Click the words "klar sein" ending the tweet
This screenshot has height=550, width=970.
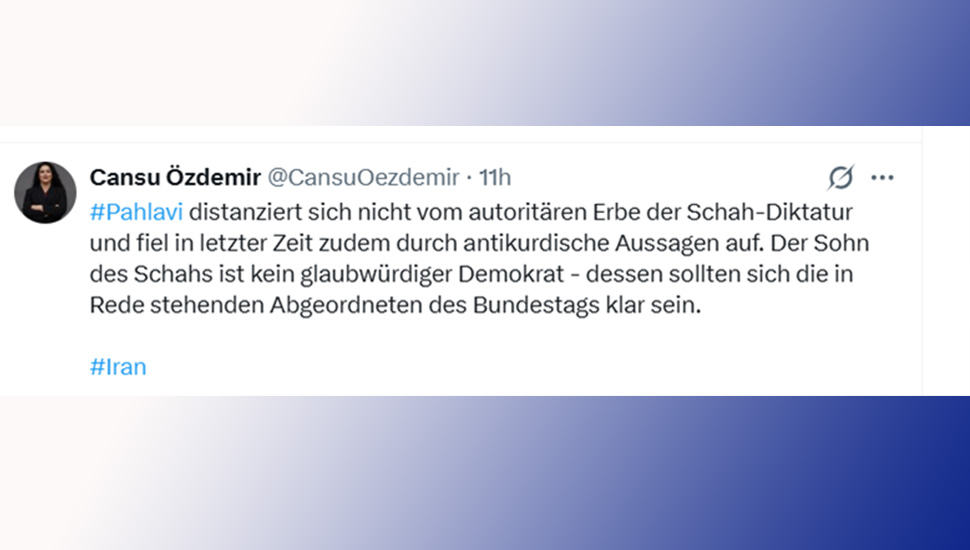[666, 305]
